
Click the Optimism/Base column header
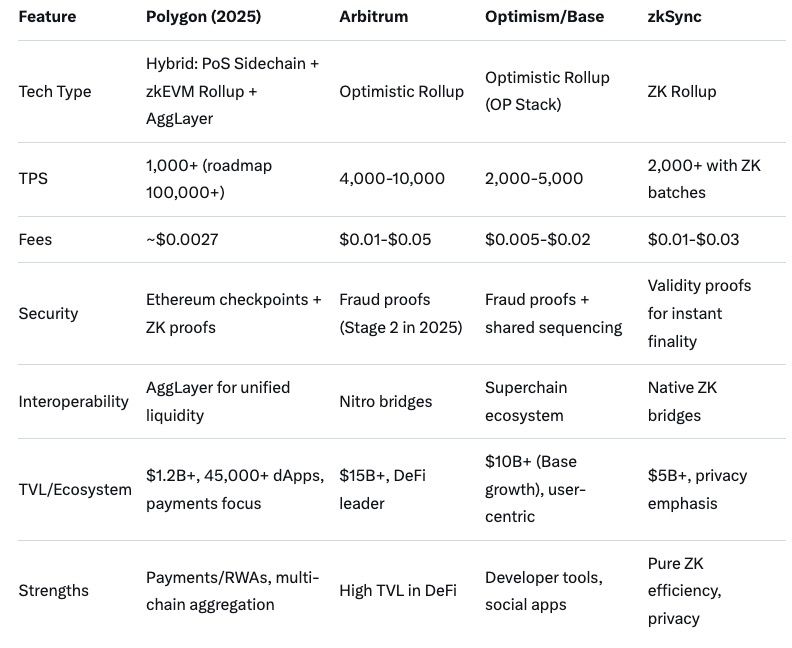click(544, 17)
